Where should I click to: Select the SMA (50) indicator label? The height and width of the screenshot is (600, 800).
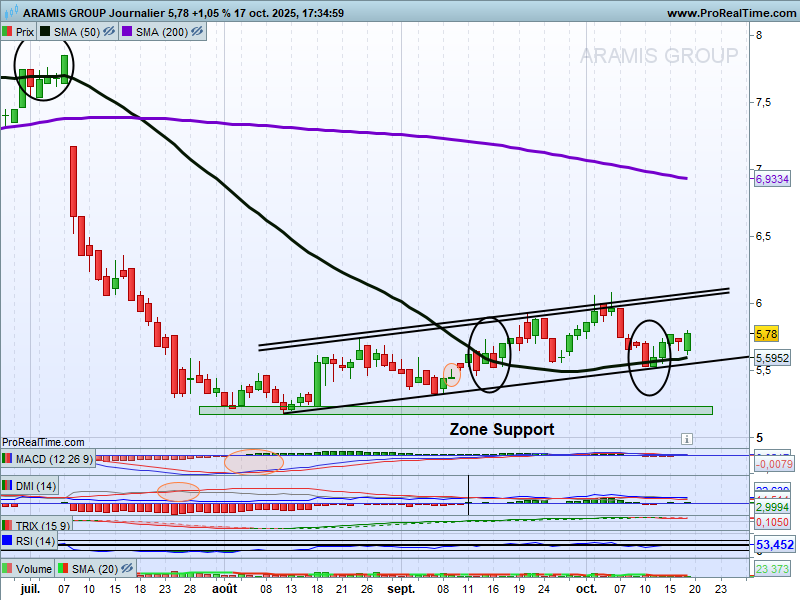click(x=77, y=32)
